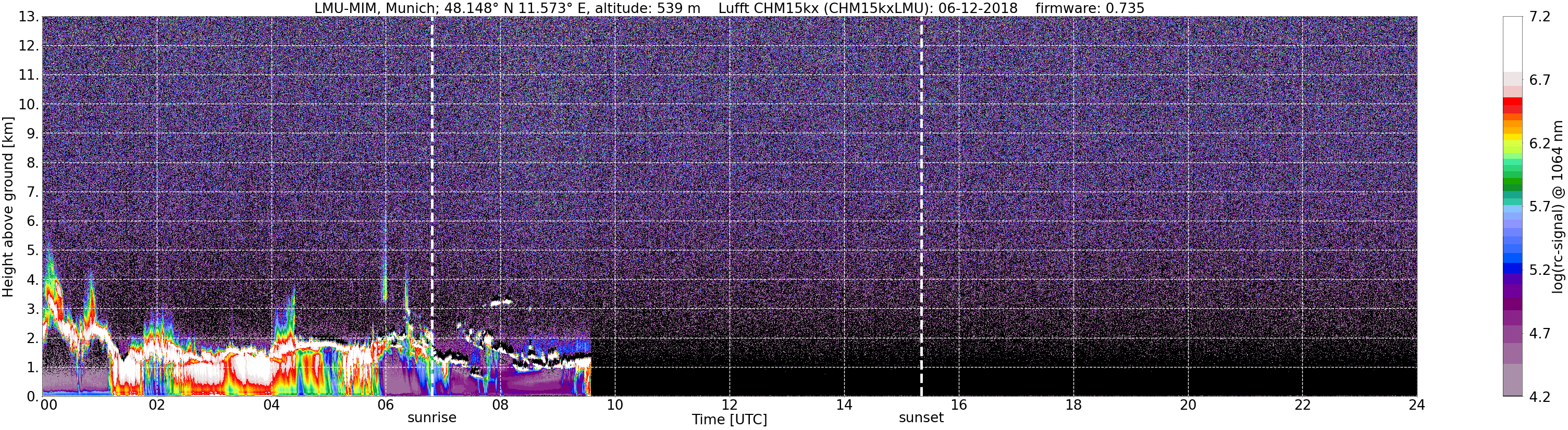Click the date '06-12-2018' in the title
Viewport: 1568px width, 430px height.
[978, 8]
